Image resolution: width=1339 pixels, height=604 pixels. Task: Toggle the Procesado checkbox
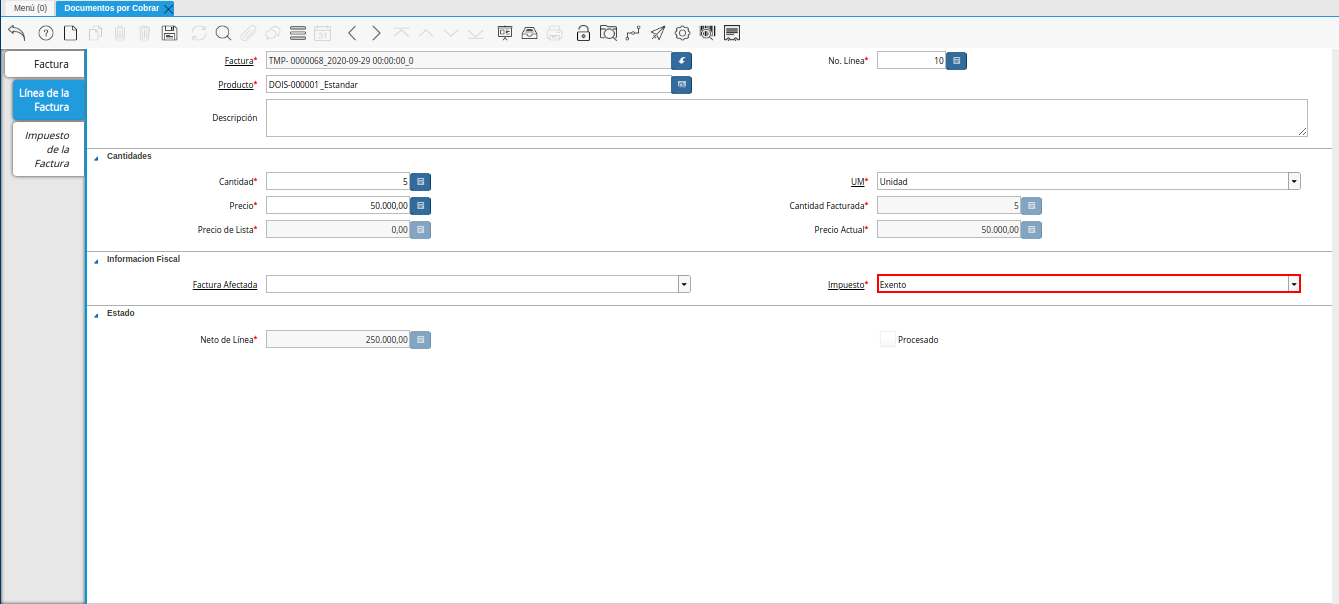[x=887, y=340]
